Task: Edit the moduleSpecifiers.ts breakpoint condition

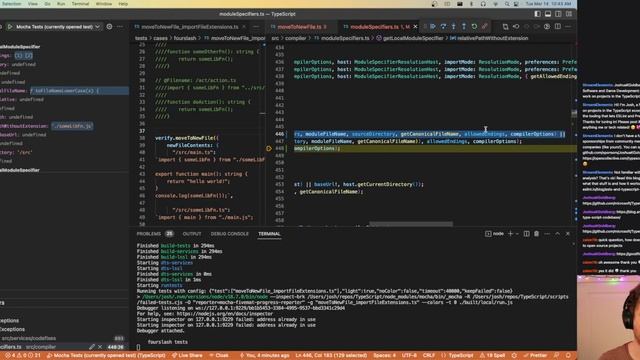Action: pos(92,347)
